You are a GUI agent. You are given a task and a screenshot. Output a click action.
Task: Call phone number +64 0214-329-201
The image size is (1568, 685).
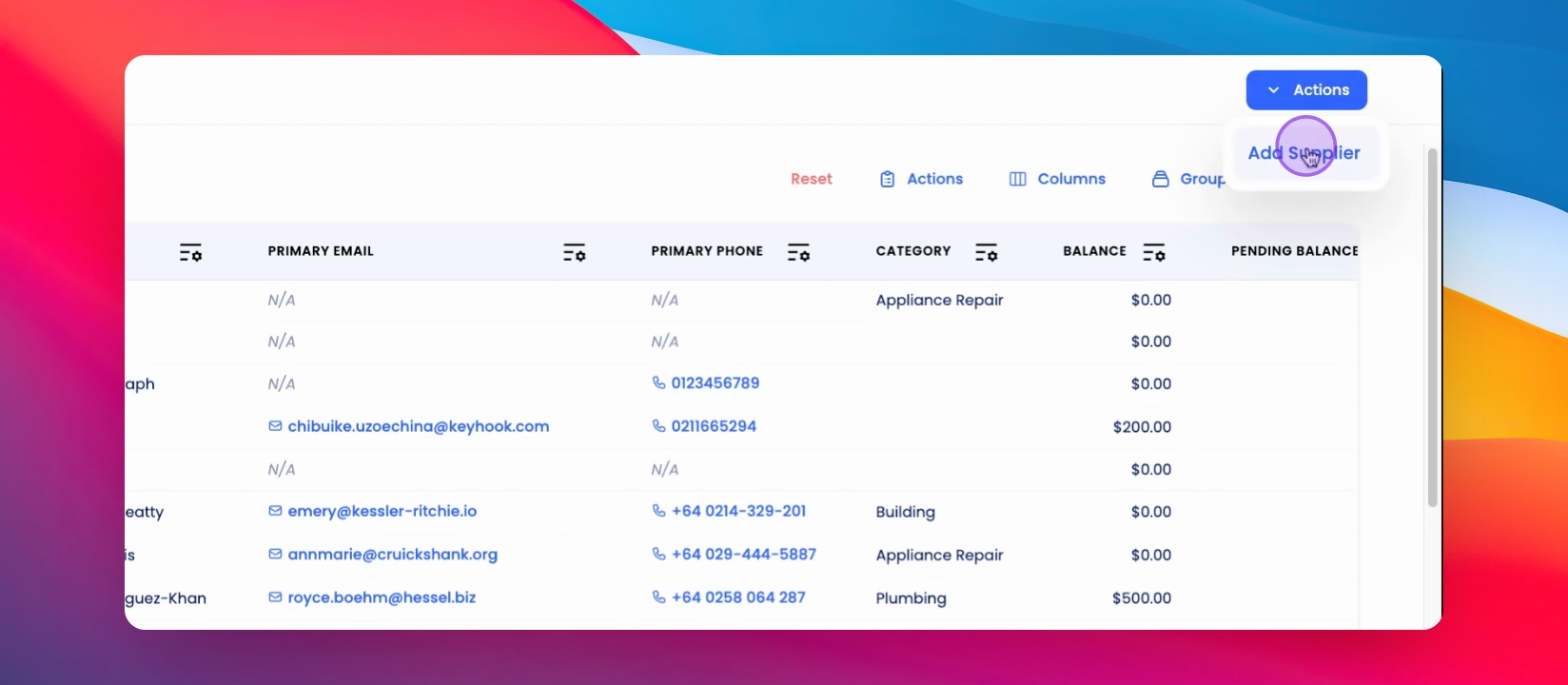point(738,511)
